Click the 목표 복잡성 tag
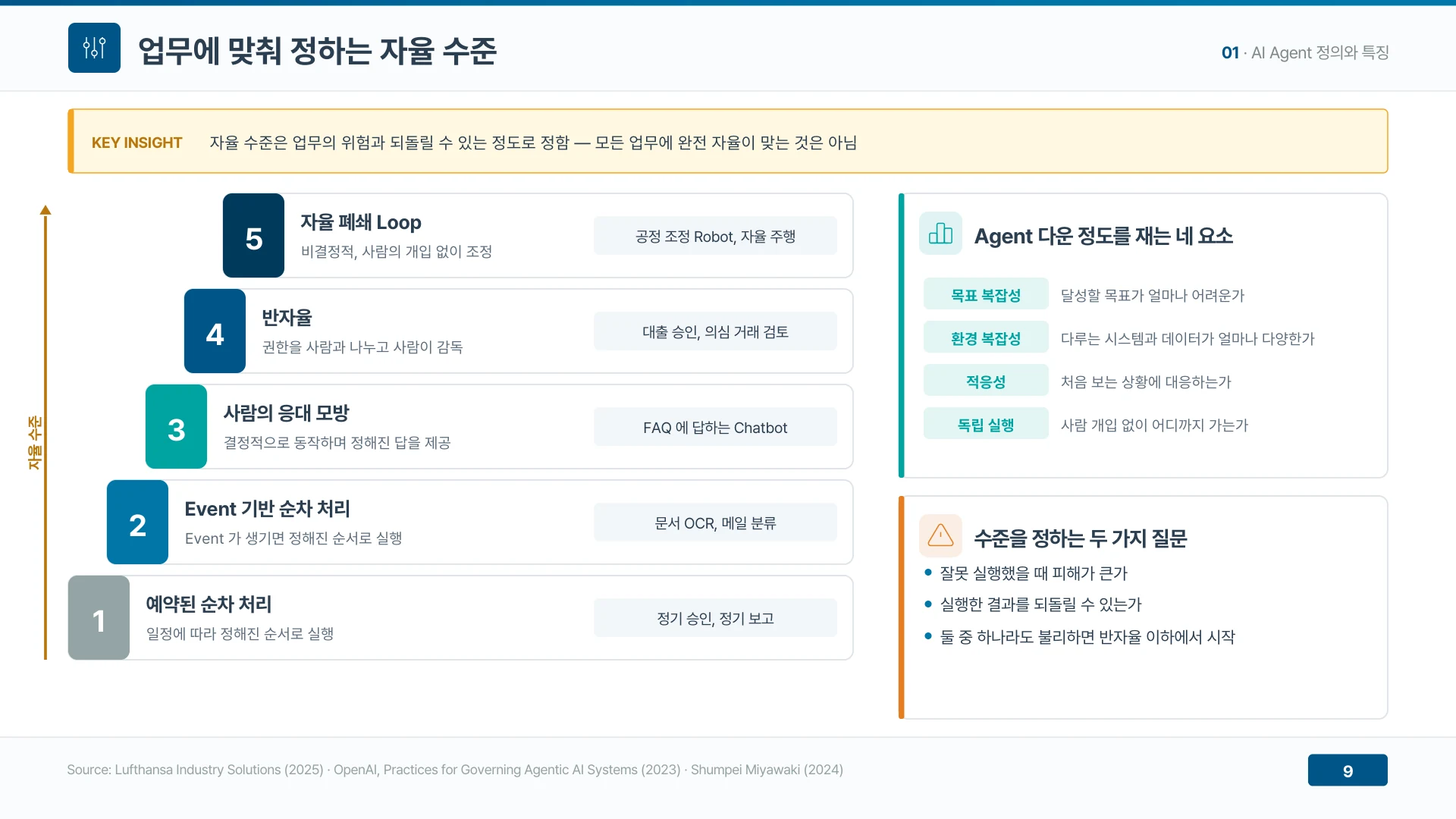 pos(986,294)
